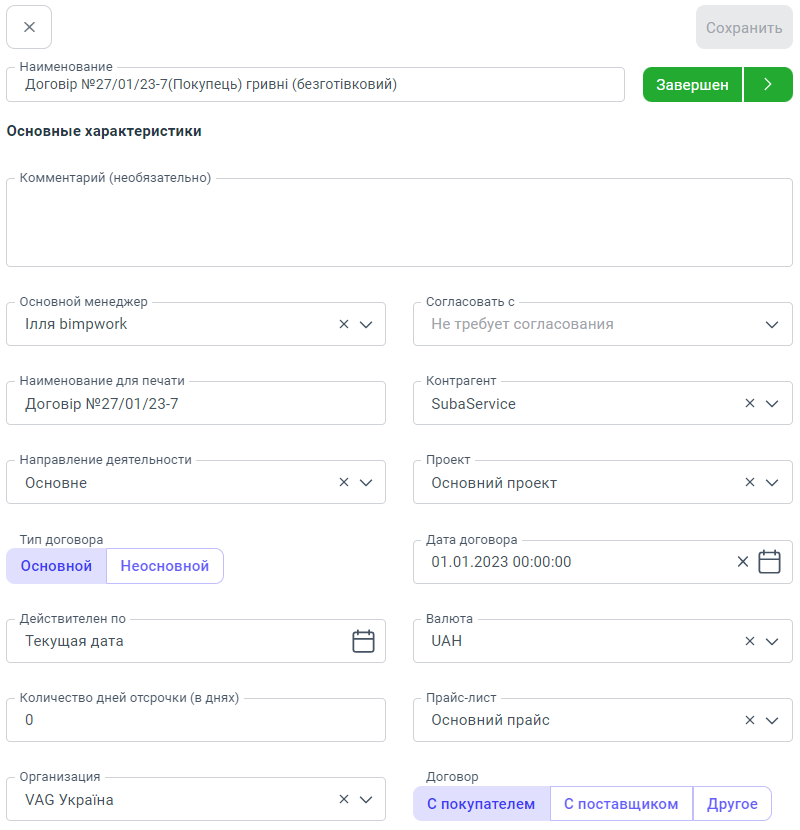The height and width of the screenshot is (830, 800).
Task: Switch contract type to Неосновной
Action: point(165,566)
